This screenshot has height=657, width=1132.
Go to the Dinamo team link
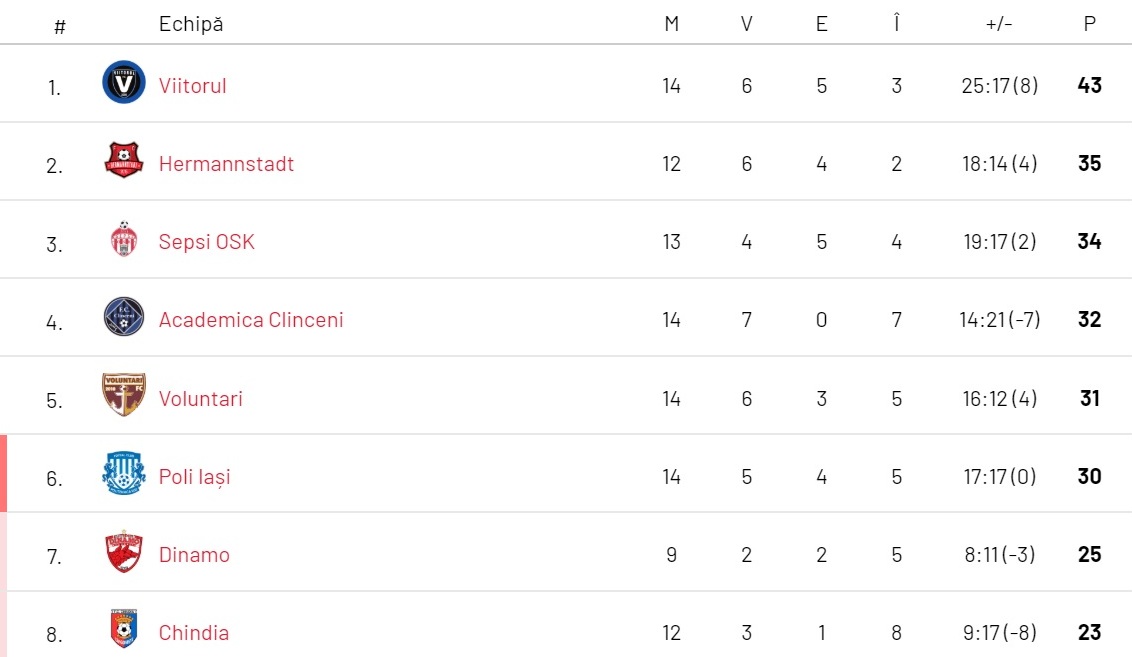(x=194, y=555)
